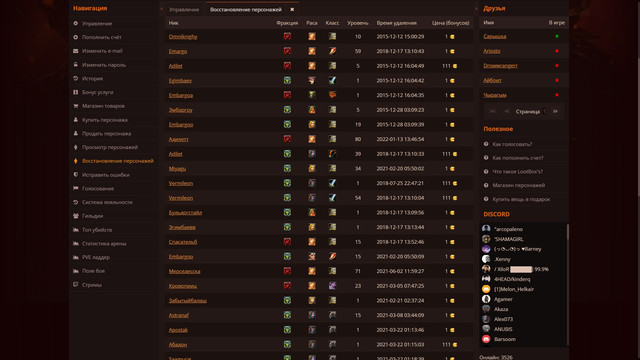Collapse navigation panel arrow beside tabs
Image resolution: width=640 pixels, height=360 pixels.
tap(162, 9)
